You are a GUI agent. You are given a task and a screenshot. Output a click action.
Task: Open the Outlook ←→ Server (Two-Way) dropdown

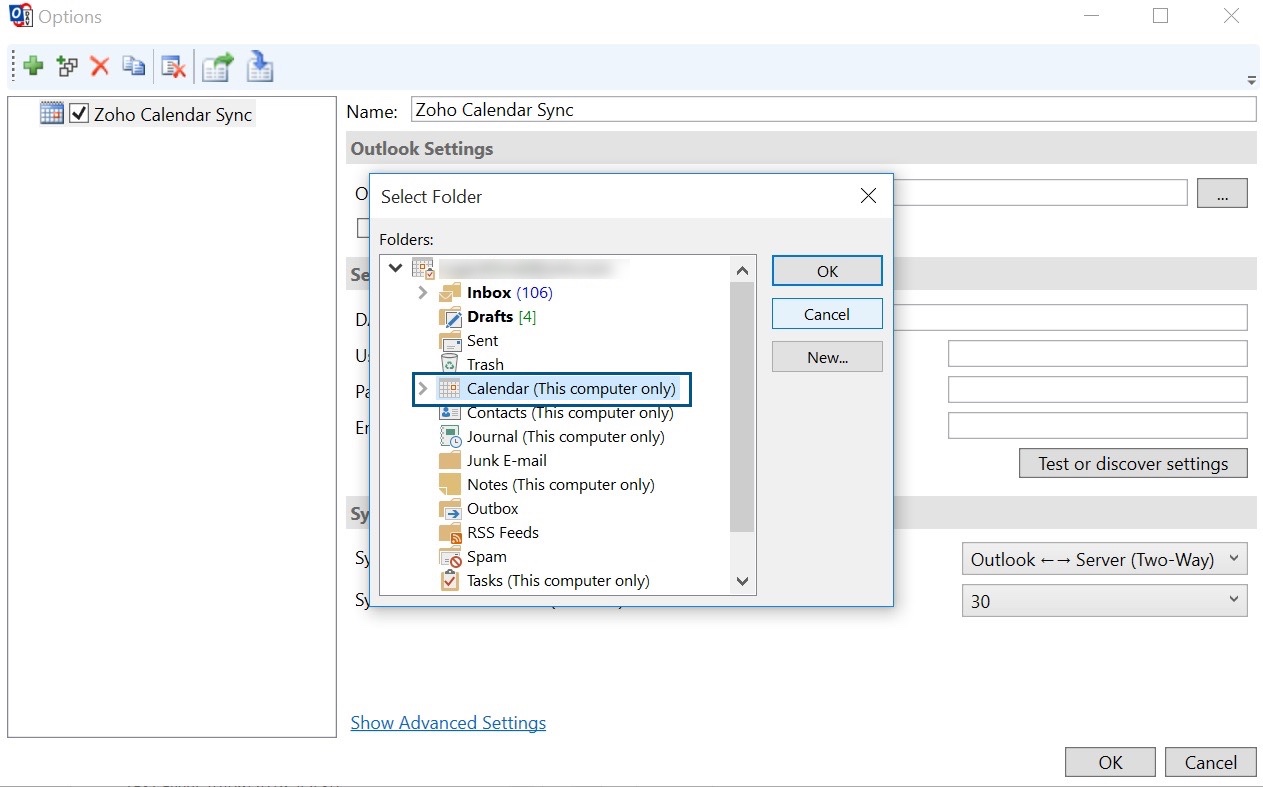pos(1104,560)
